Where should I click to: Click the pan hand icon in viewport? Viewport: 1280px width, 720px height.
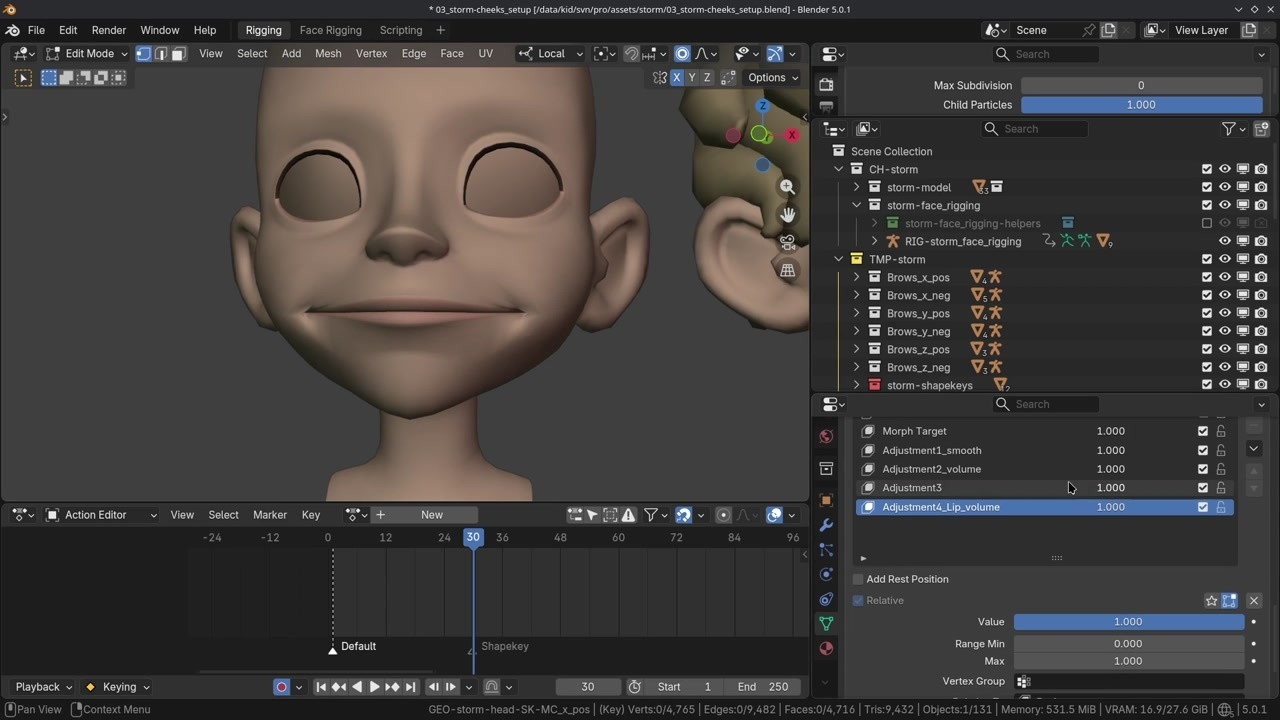[788, 215]
